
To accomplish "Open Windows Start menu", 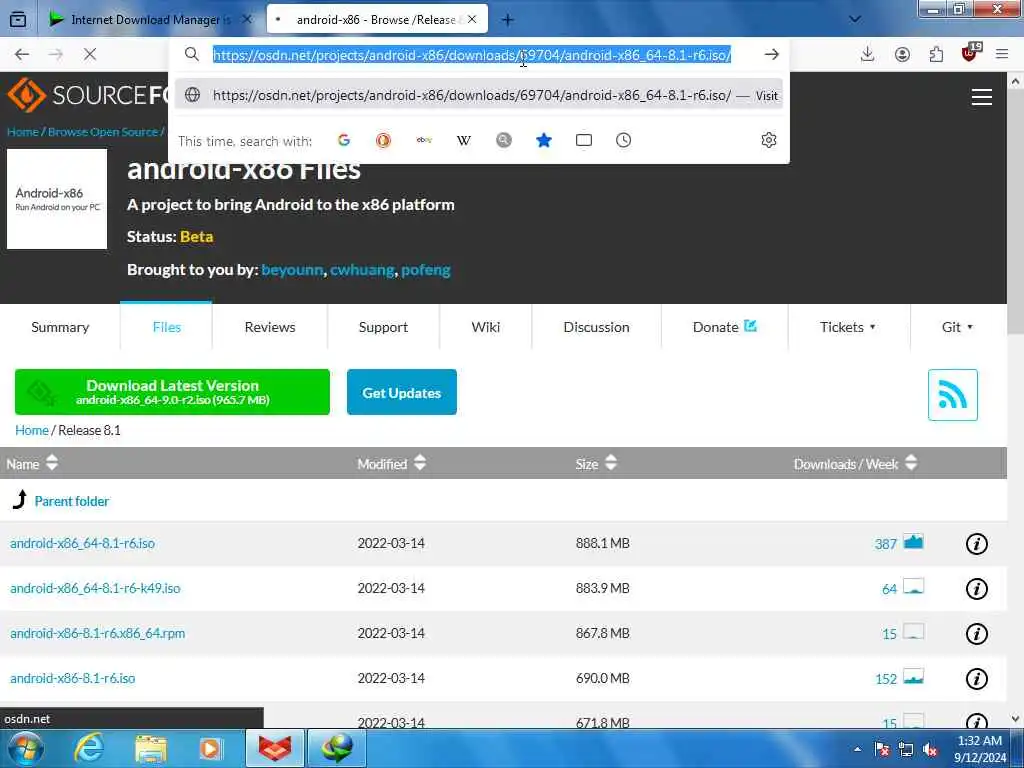I will coord(24,748).
